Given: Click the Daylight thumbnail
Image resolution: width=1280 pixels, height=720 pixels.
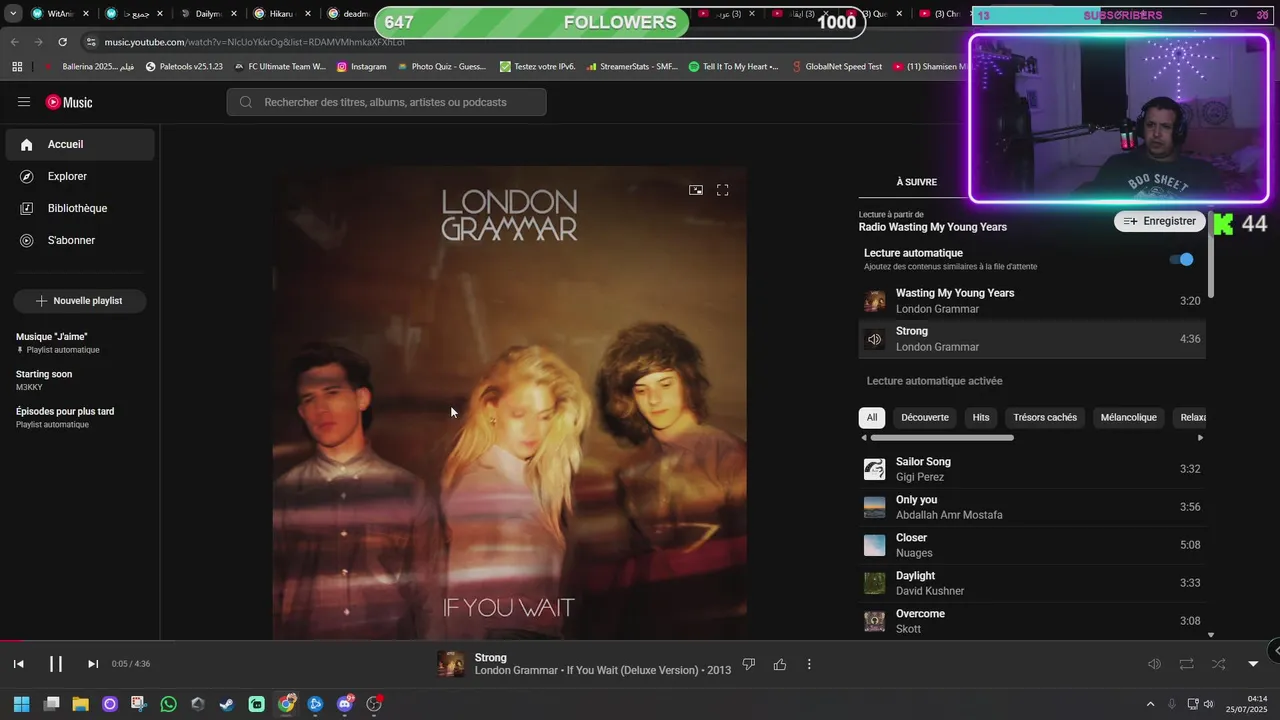Looking at the screenshot, I should pos(875,583).
